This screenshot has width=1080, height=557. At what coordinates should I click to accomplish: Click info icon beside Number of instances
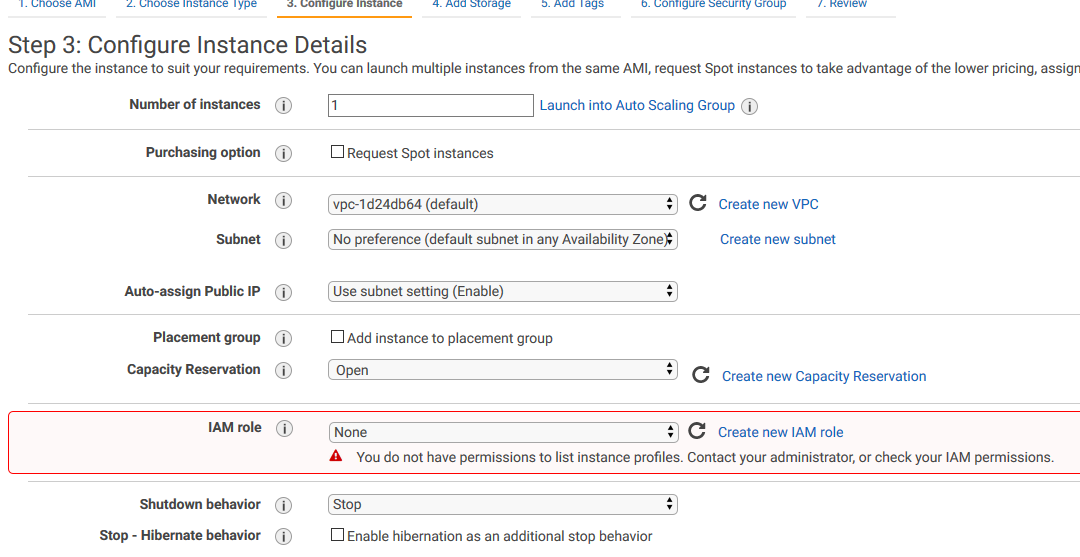click(283, 105)
